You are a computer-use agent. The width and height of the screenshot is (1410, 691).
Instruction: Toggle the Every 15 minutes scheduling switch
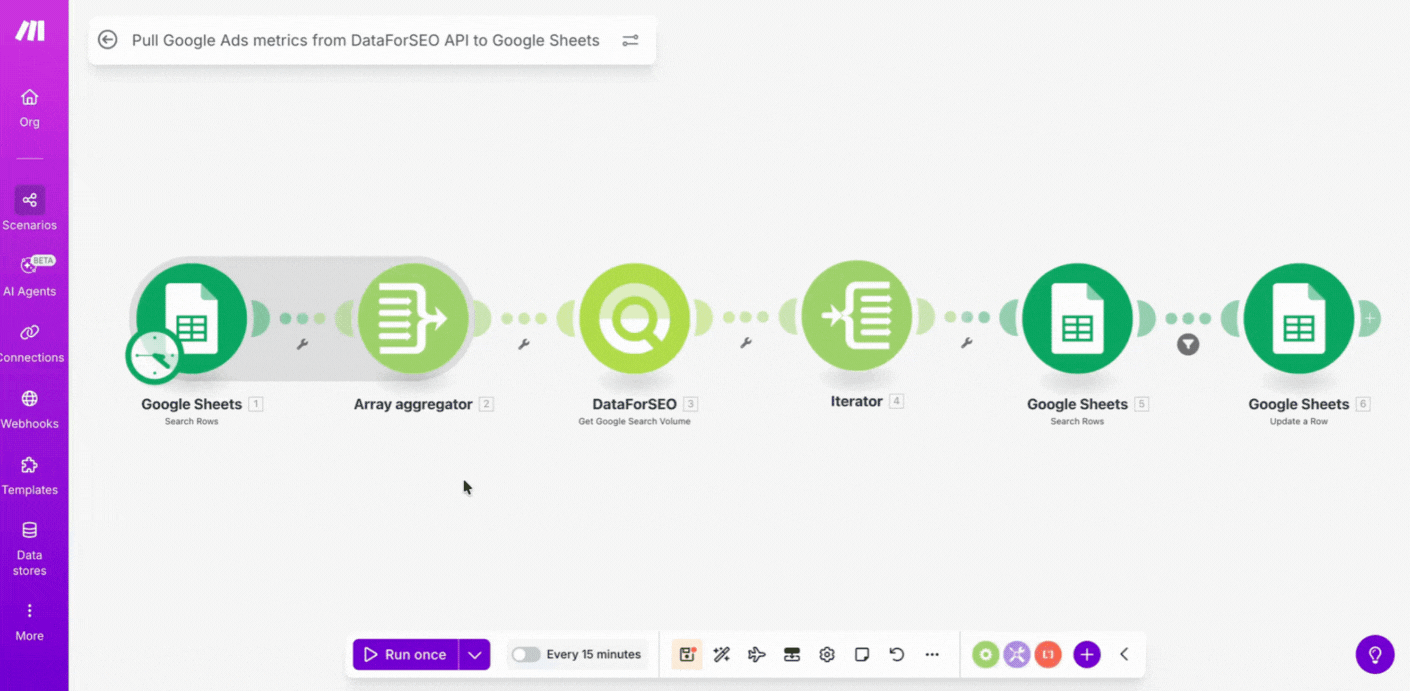(526, 655)
